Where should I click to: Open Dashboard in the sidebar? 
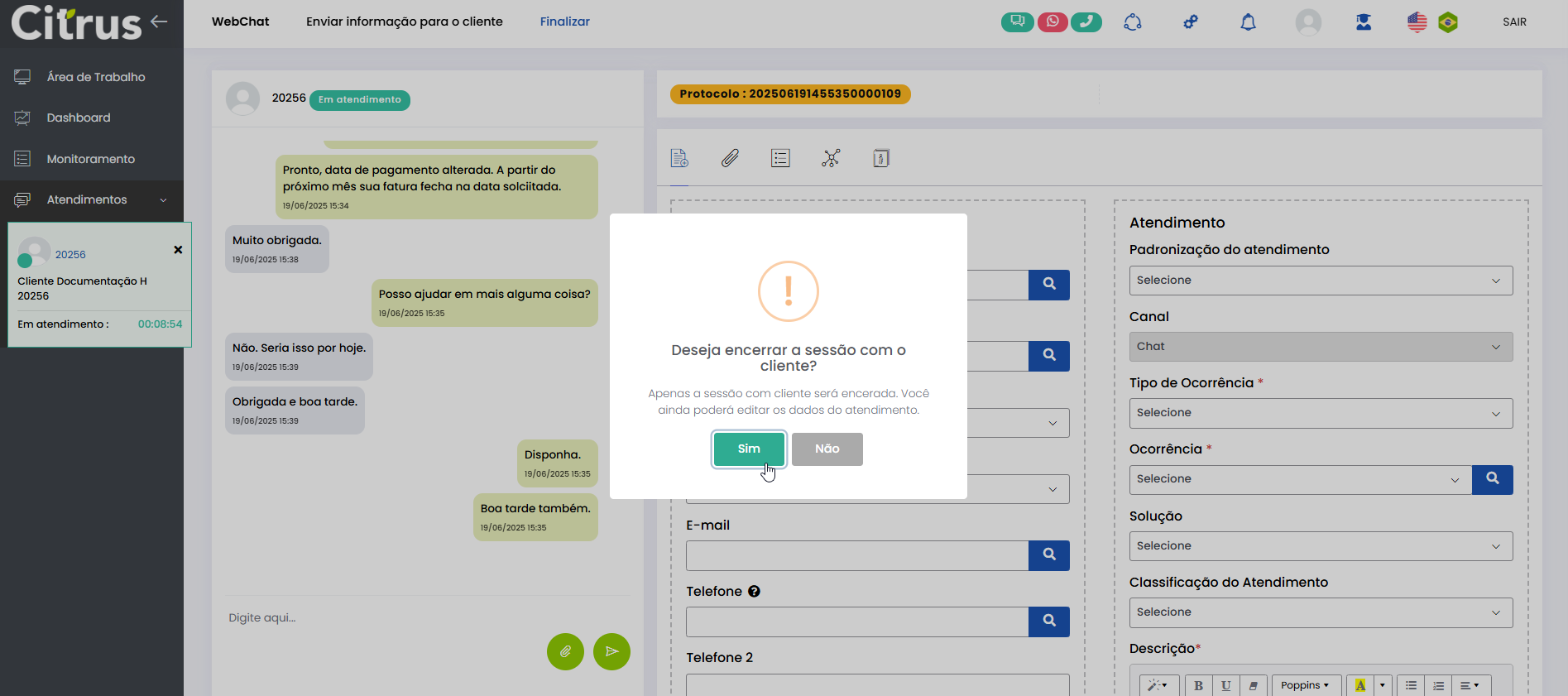pyautogui.click(x=79, y=118)
